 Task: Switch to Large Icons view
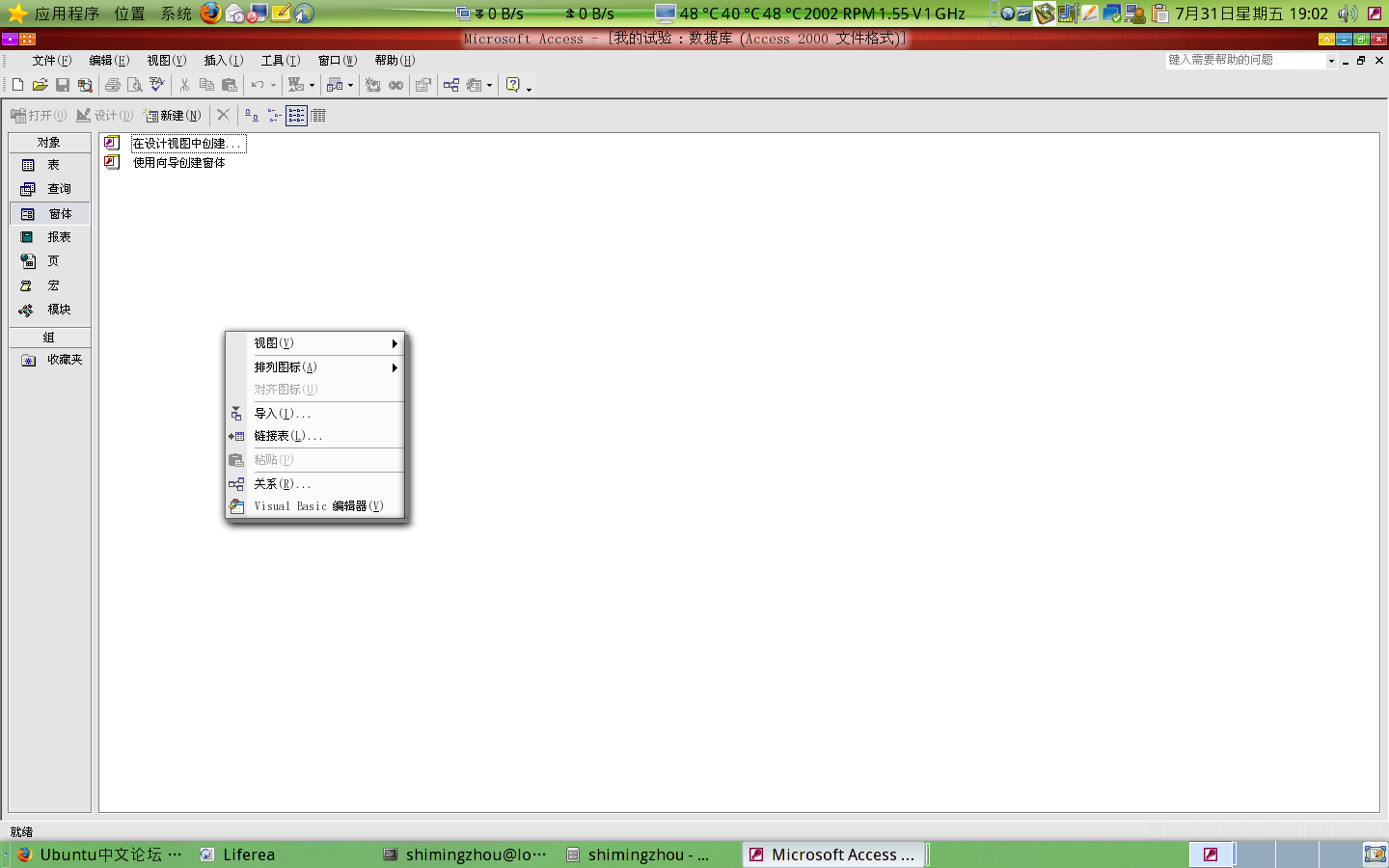click(x=252, y=116)
